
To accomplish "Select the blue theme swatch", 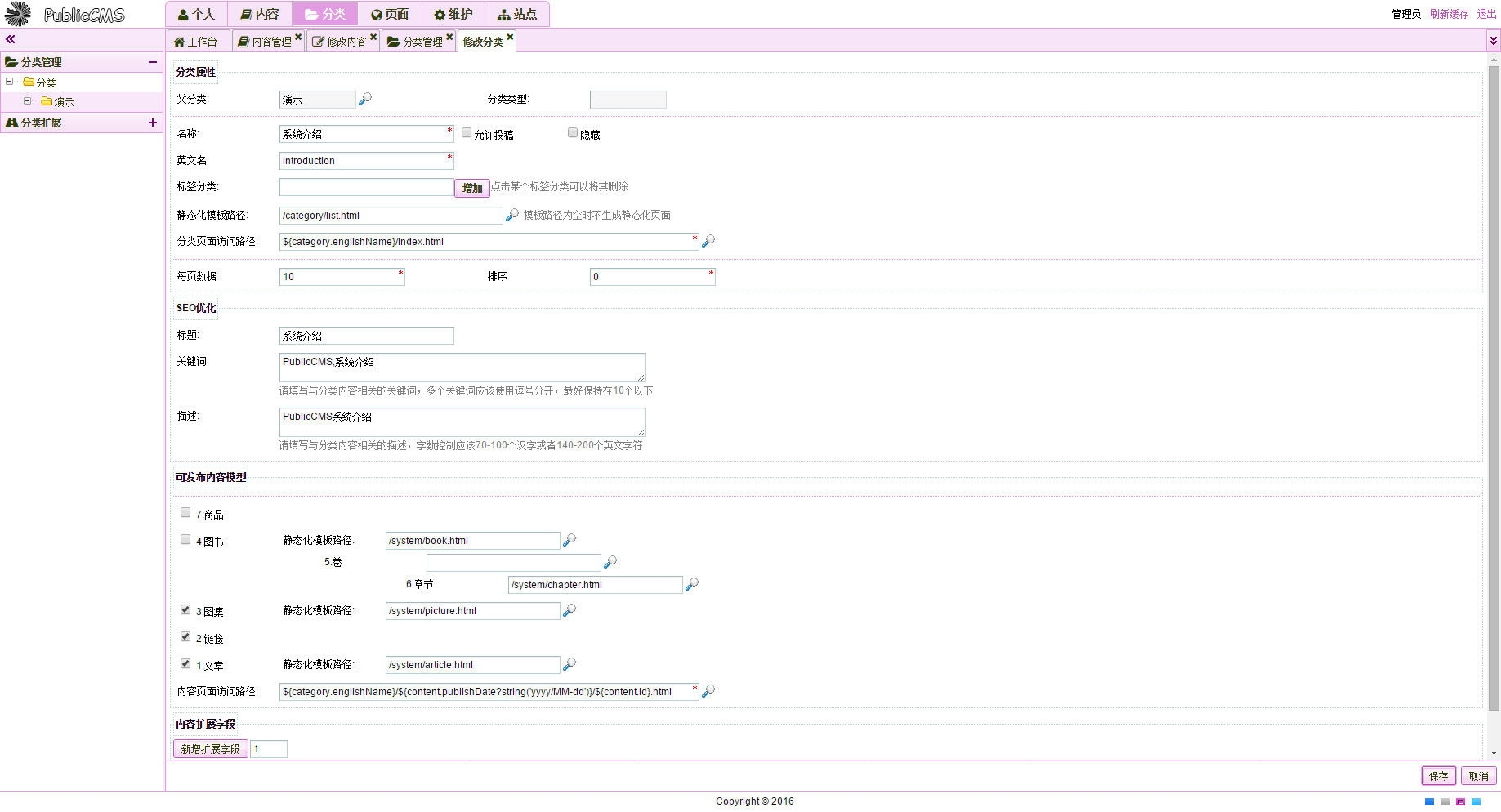I will tap(1429, 802).
